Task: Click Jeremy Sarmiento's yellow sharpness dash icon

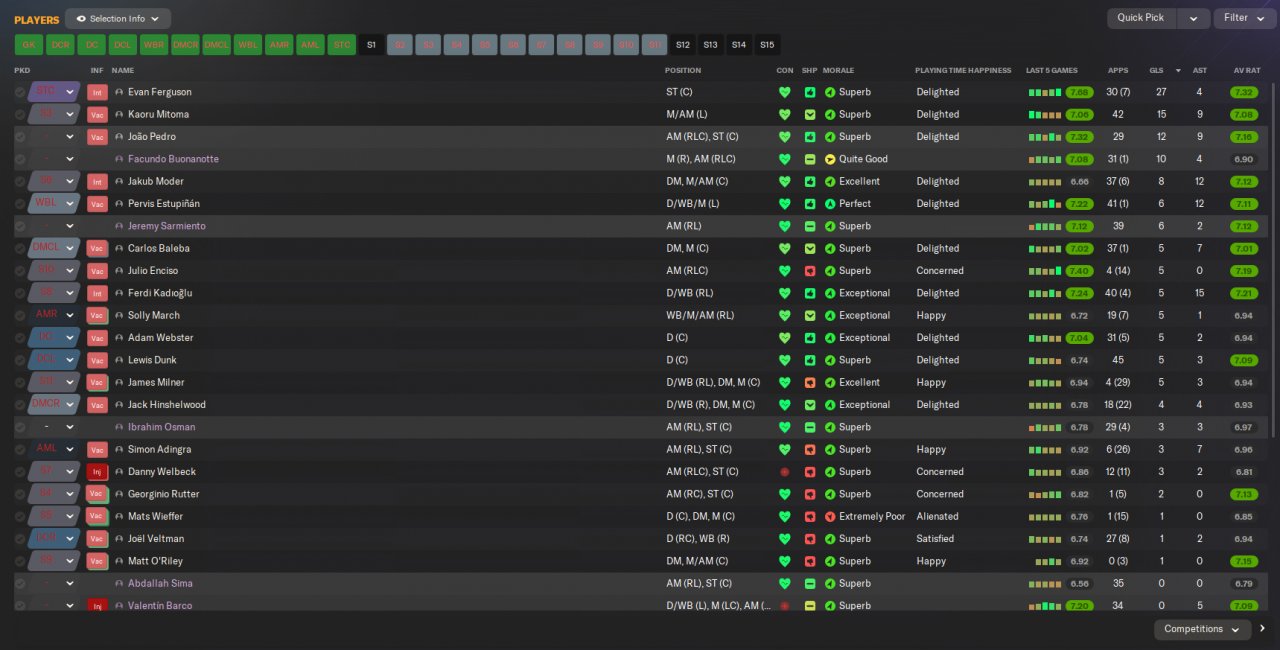Action: coord(810,226)
